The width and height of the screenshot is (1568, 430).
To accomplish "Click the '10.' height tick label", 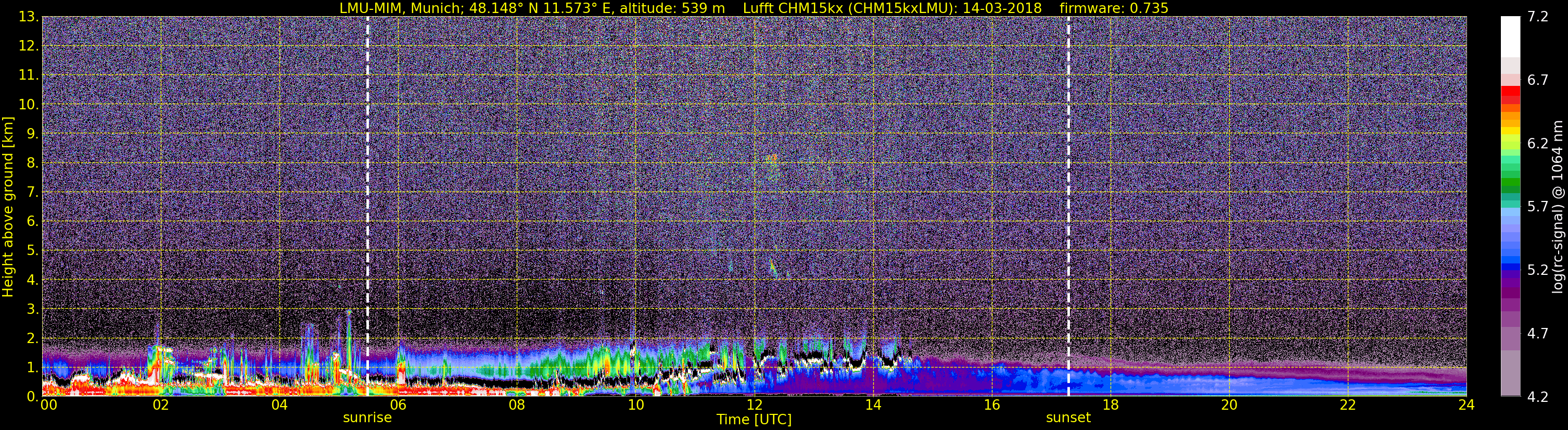I will 29,105.
